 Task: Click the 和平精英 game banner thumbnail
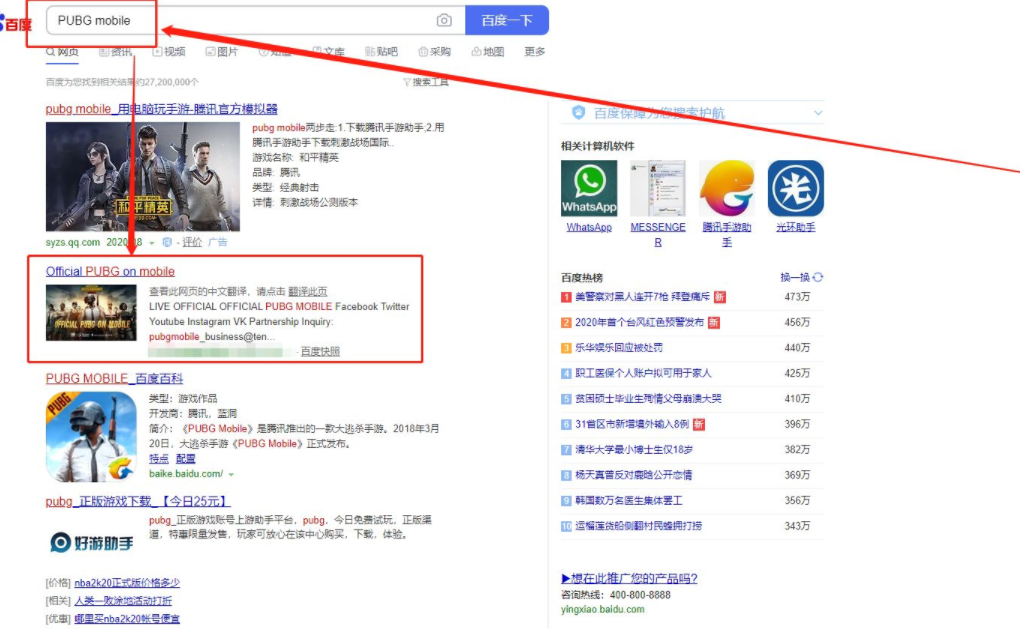tap(142, 176)
